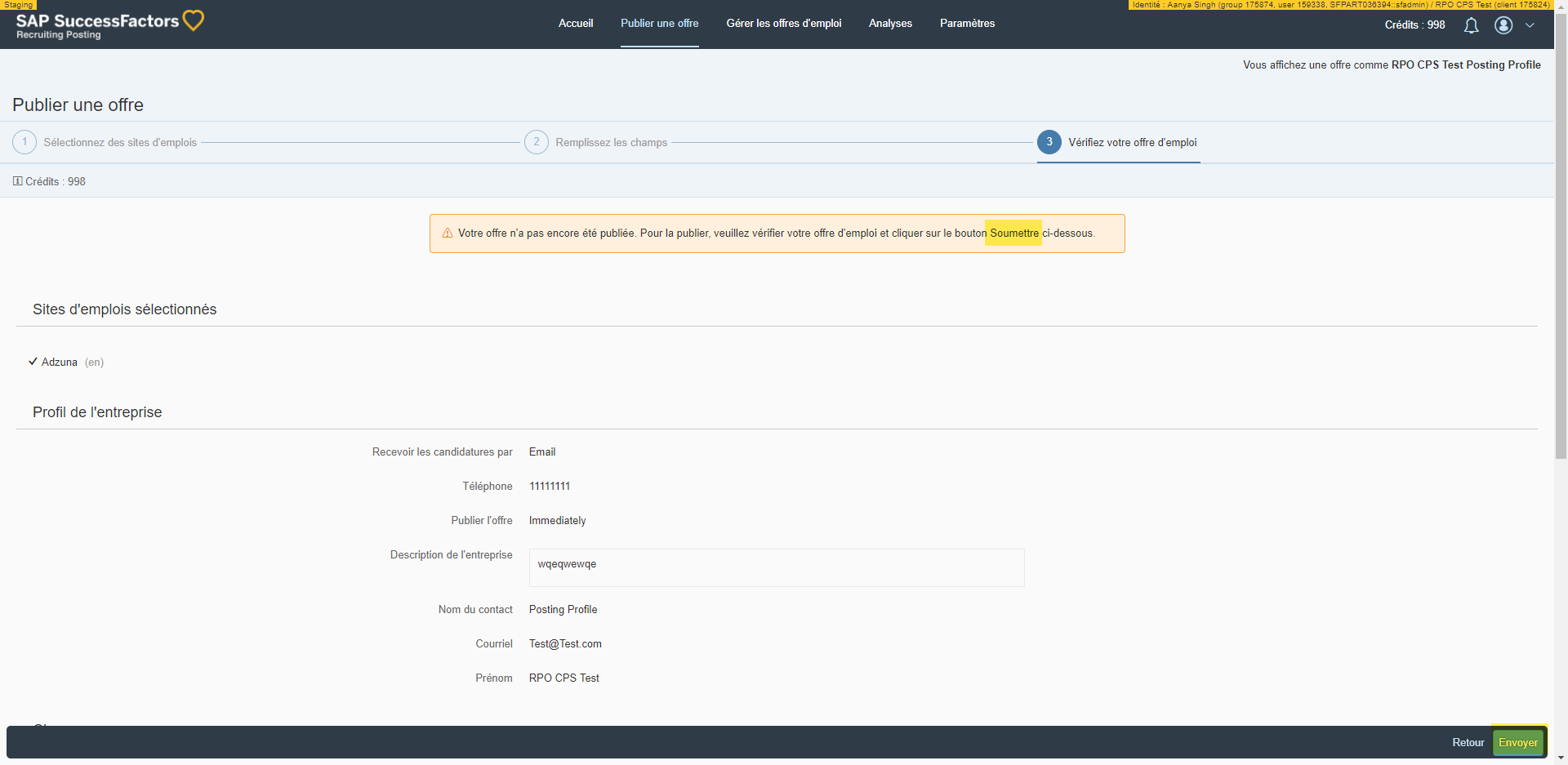Click the Identité Aanya Singh banner
1568x765 pixels.
[x=1340, y=5]
